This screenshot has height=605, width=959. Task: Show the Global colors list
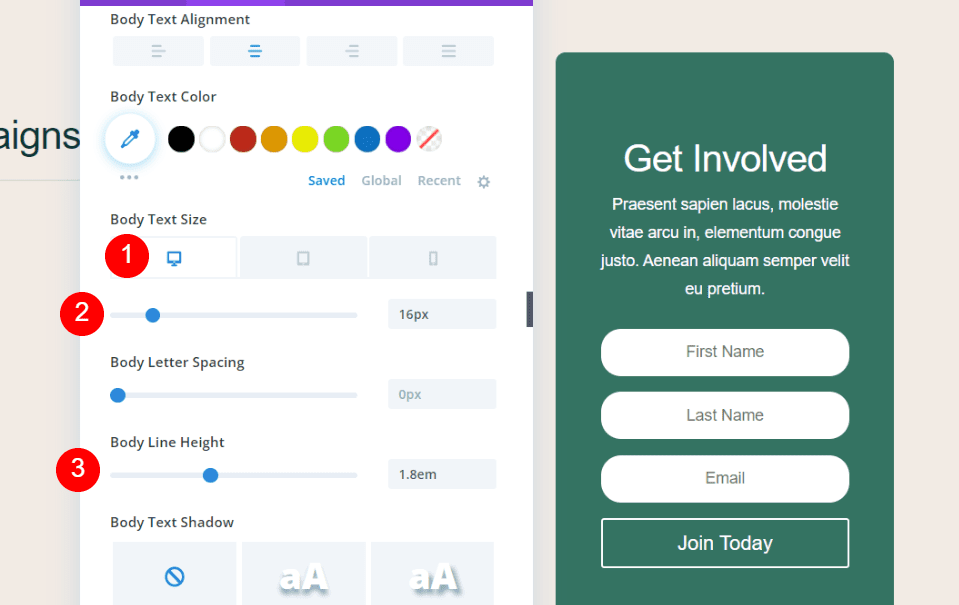click(381, 180)
